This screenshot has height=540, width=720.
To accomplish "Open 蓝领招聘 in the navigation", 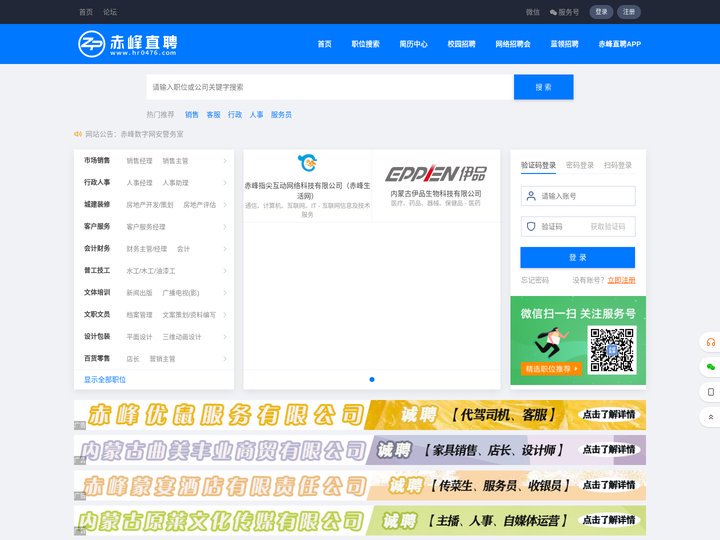I will pos(564,44).
